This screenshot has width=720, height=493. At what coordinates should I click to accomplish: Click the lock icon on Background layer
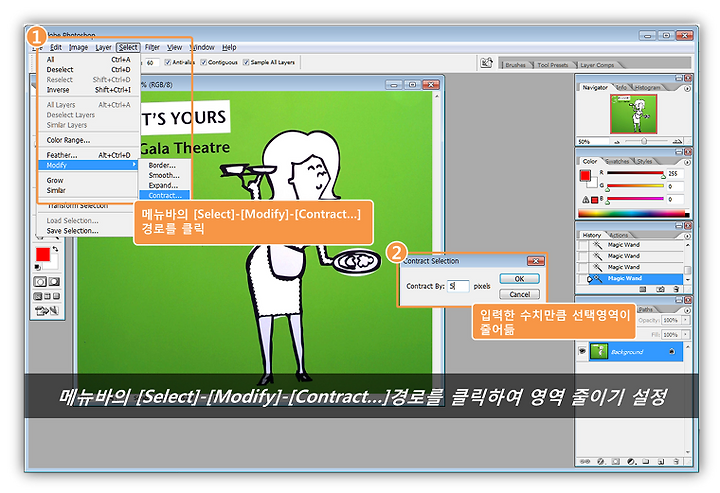pyautogui.click(x=672, y=352)
